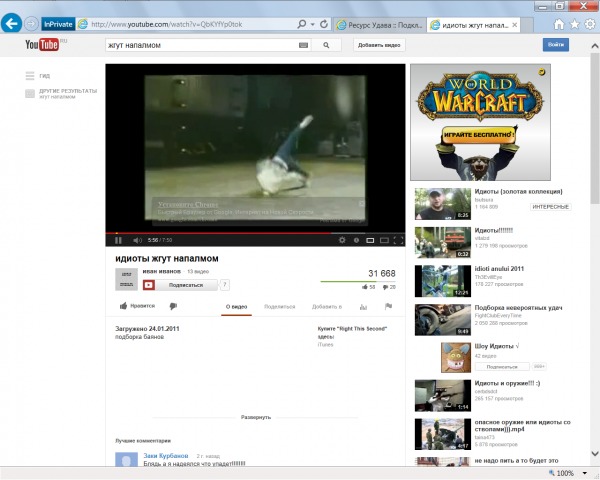
Task: Click the scroll down arrow of scrollbar
Action: (x=595, y=454)
